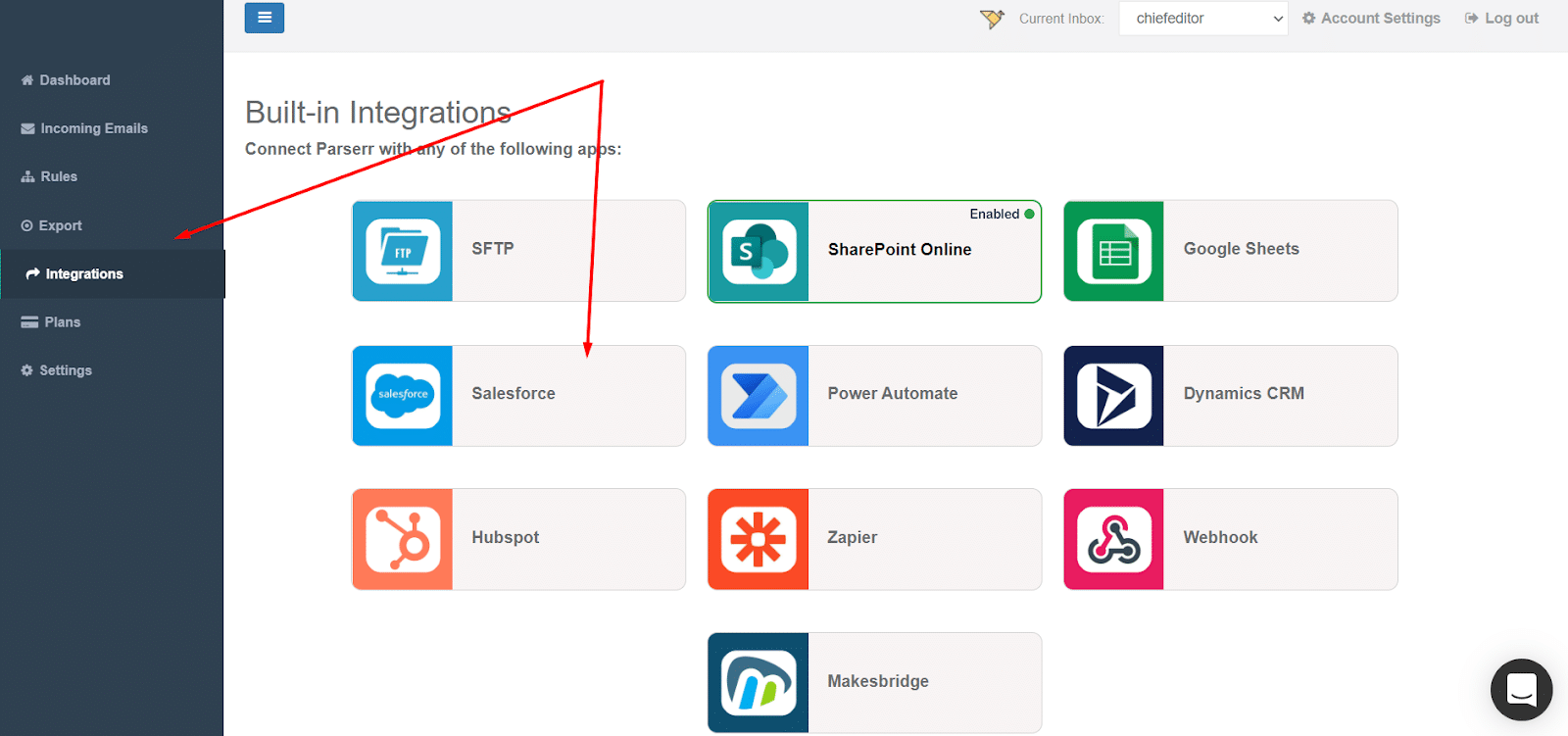The image size is (1568, 736).
Task: Click the Google Sheets spreadsheet icon
Action: point(1114,251)
